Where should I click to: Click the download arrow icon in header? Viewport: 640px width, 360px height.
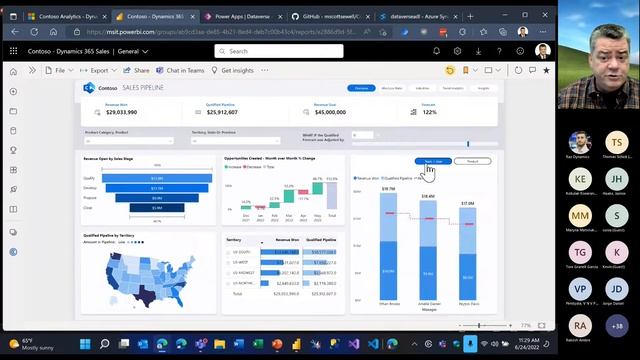(478, 51)
